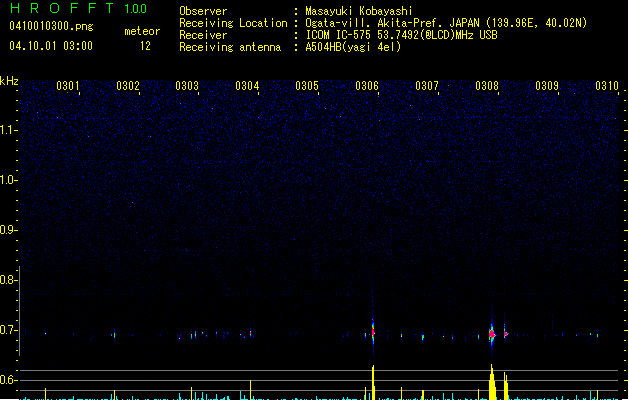Click the 1.0 kHz axis label

pos(8,180)
